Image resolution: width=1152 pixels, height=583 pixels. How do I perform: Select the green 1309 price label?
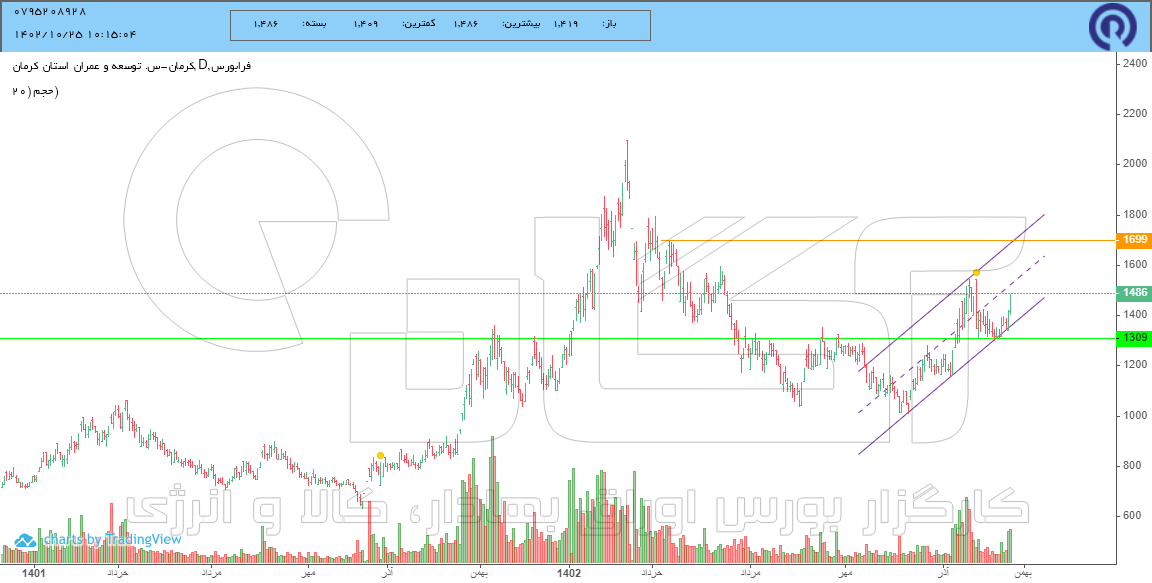1131,338
